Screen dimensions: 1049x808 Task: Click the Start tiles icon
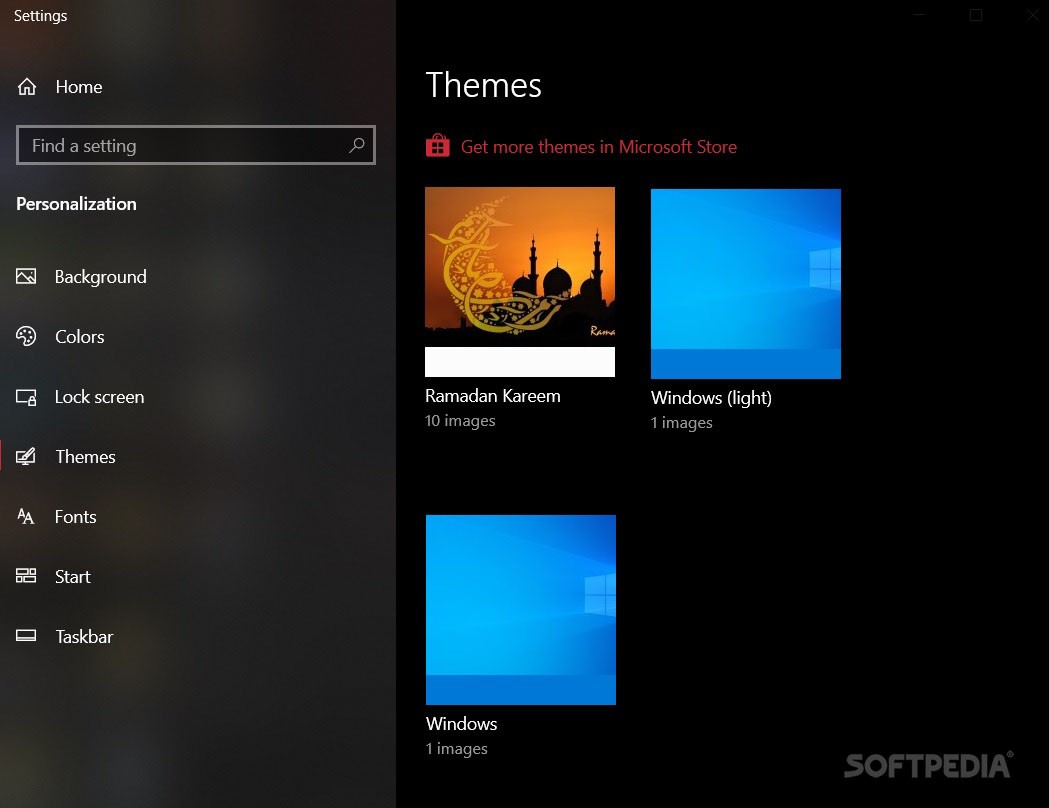click(x=26, y=576)
